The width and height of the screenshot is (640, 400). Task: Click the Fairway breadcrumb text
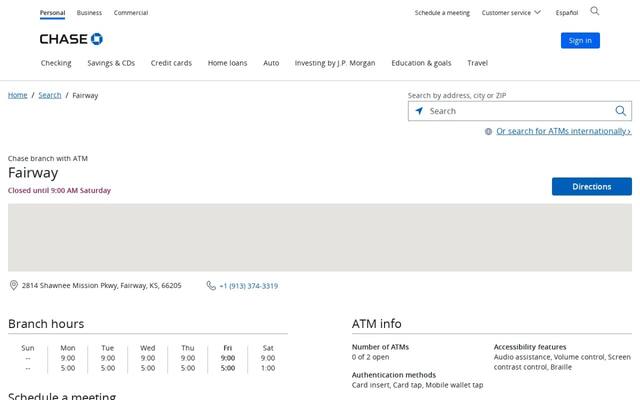[85, 96]
